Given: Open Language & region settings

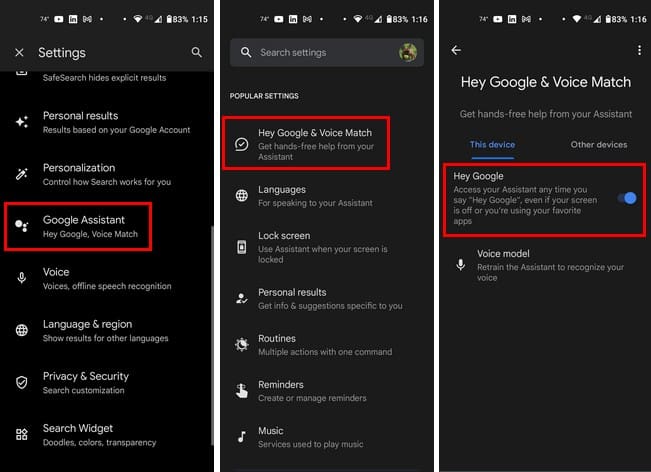Looking at the screenshot, I should pos(107,331).
